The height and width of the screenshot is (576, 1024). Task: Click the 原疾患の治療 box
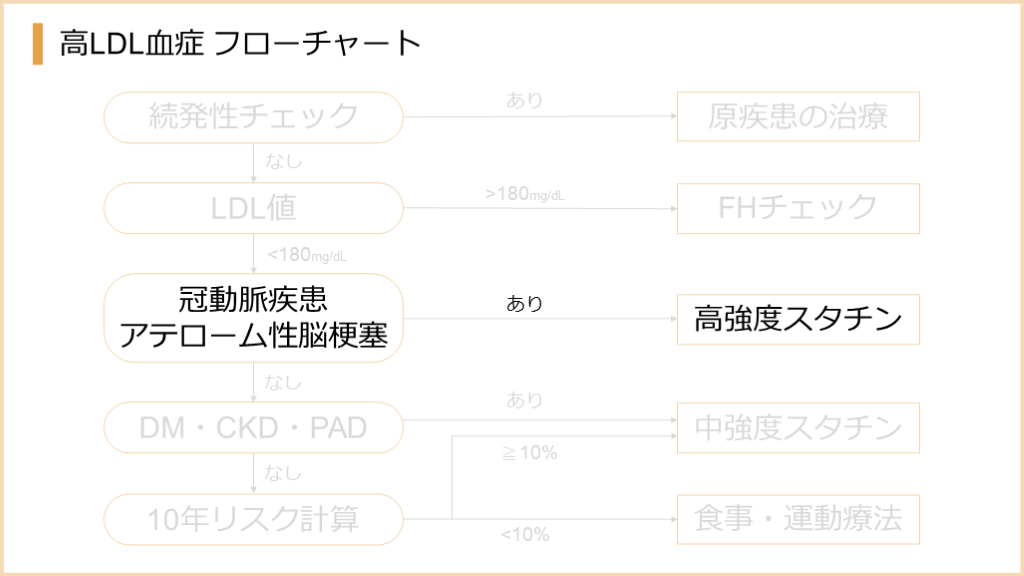[798, 117]
